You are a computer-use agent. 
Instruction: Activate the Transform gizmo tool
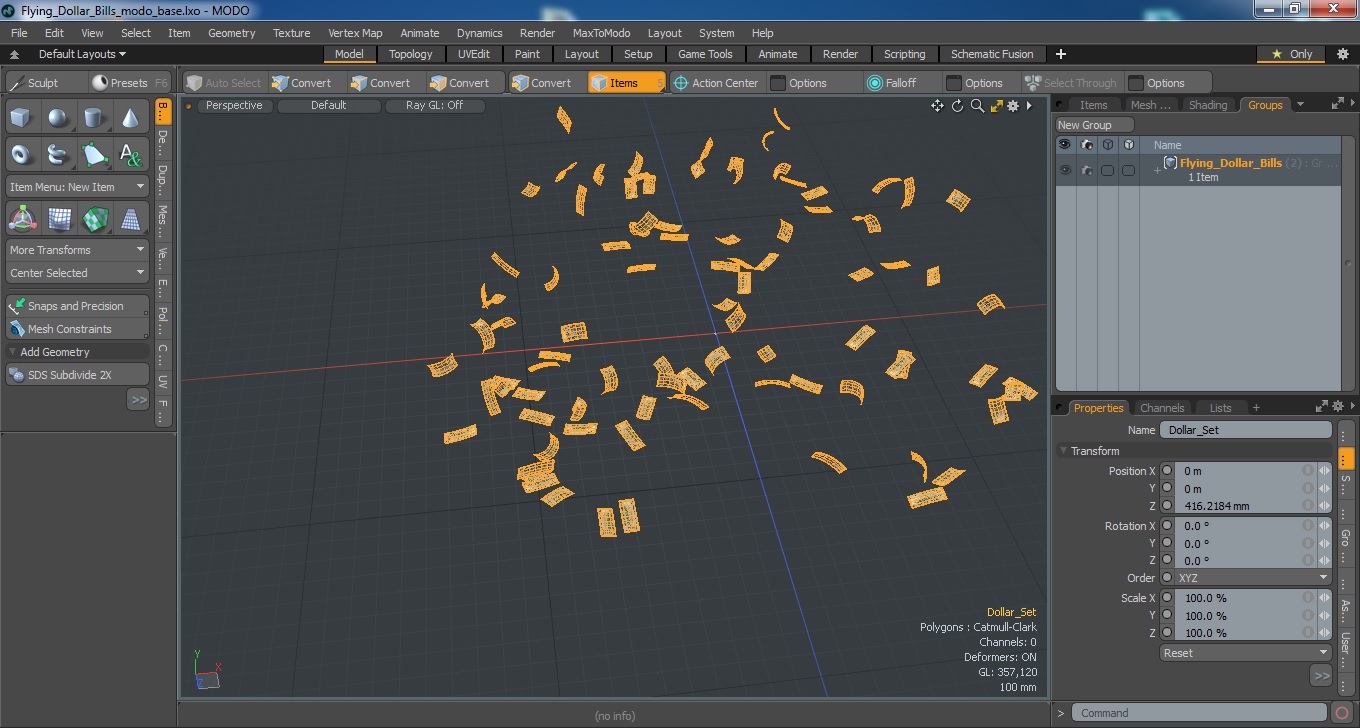tap(22, 218)
